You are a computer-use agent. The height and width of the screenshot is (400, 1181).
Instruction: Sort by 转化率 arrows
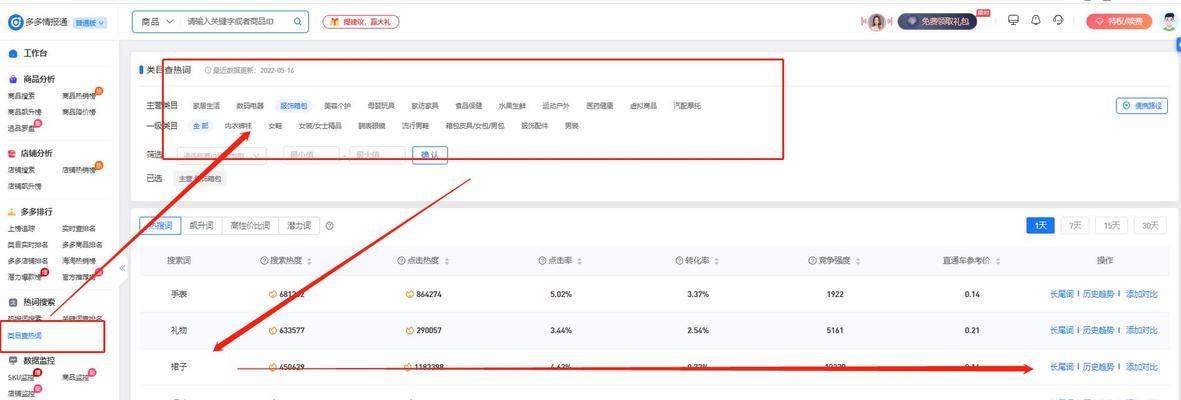715,261
